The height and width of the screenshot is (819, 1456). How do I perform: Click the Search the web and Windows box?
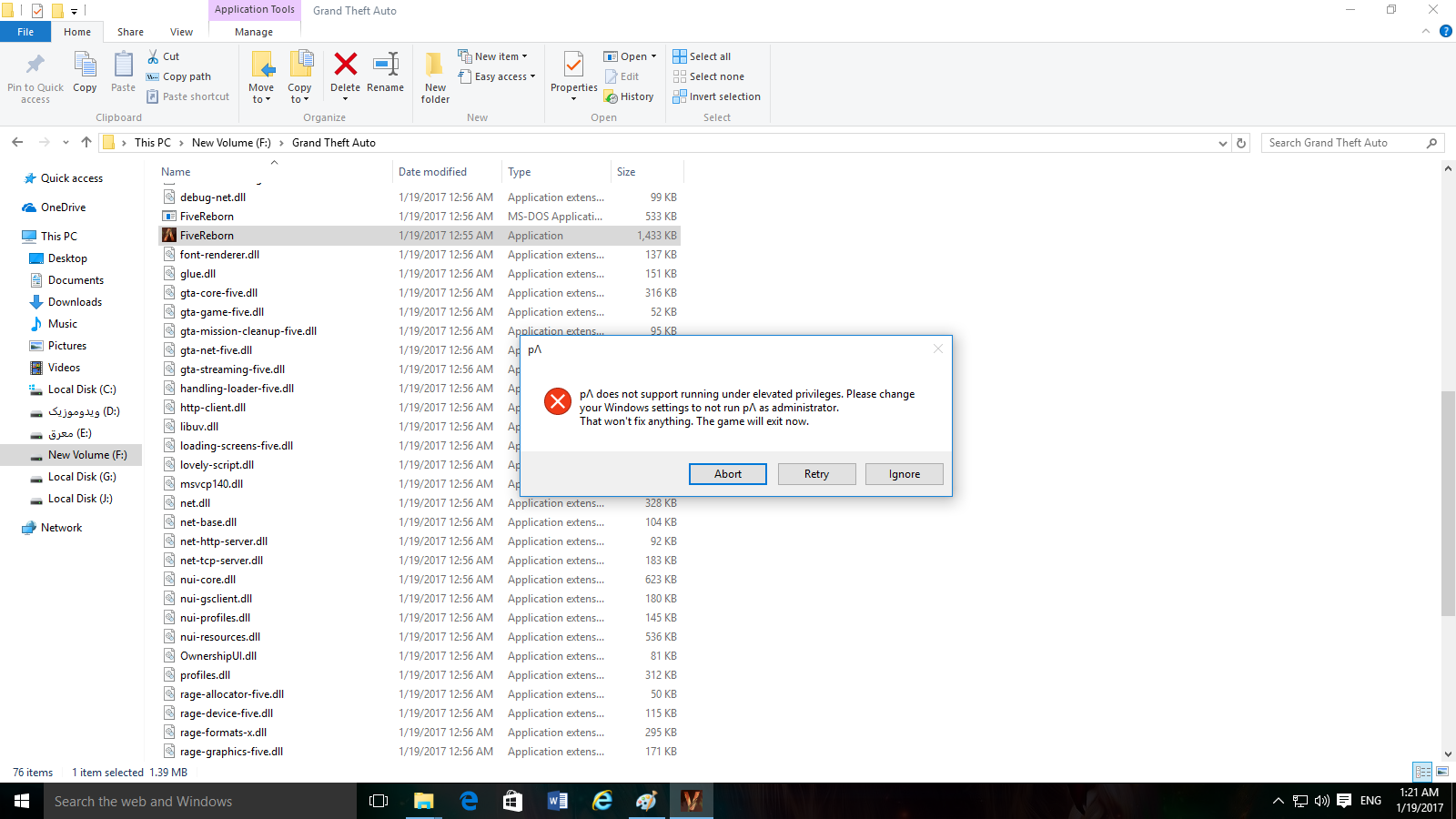click(200, 801)
